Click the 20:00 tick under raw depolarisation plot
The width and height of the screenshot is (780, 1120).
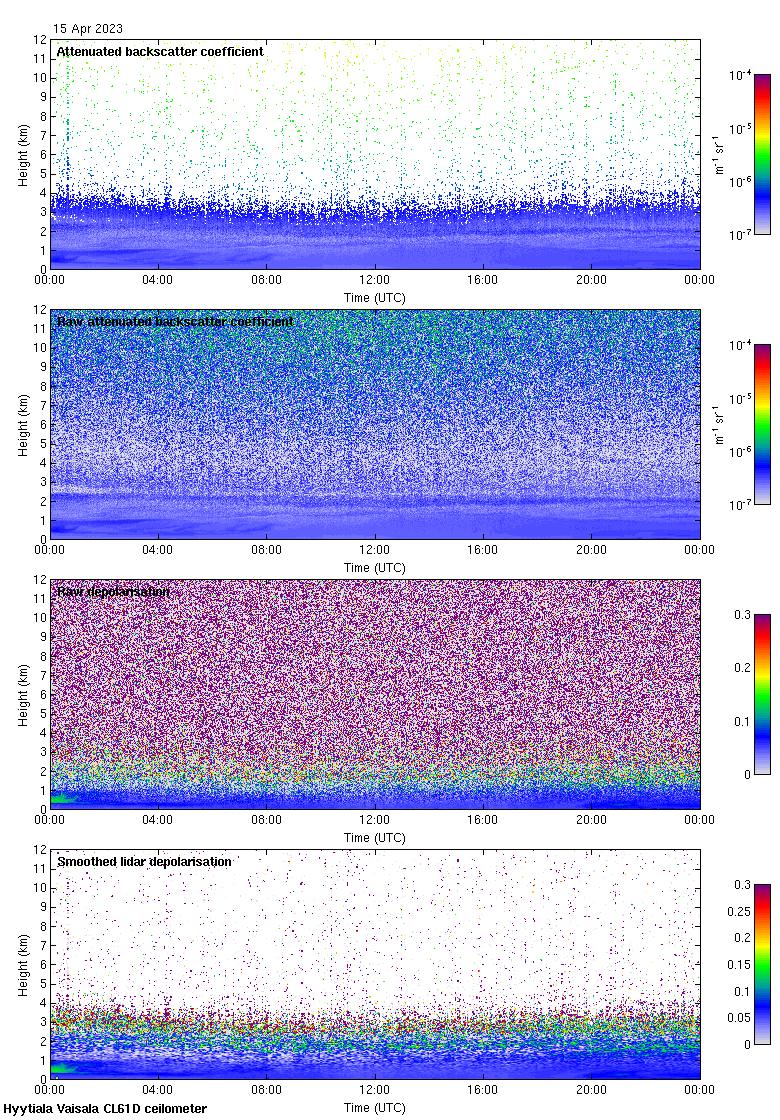point(591,821)
